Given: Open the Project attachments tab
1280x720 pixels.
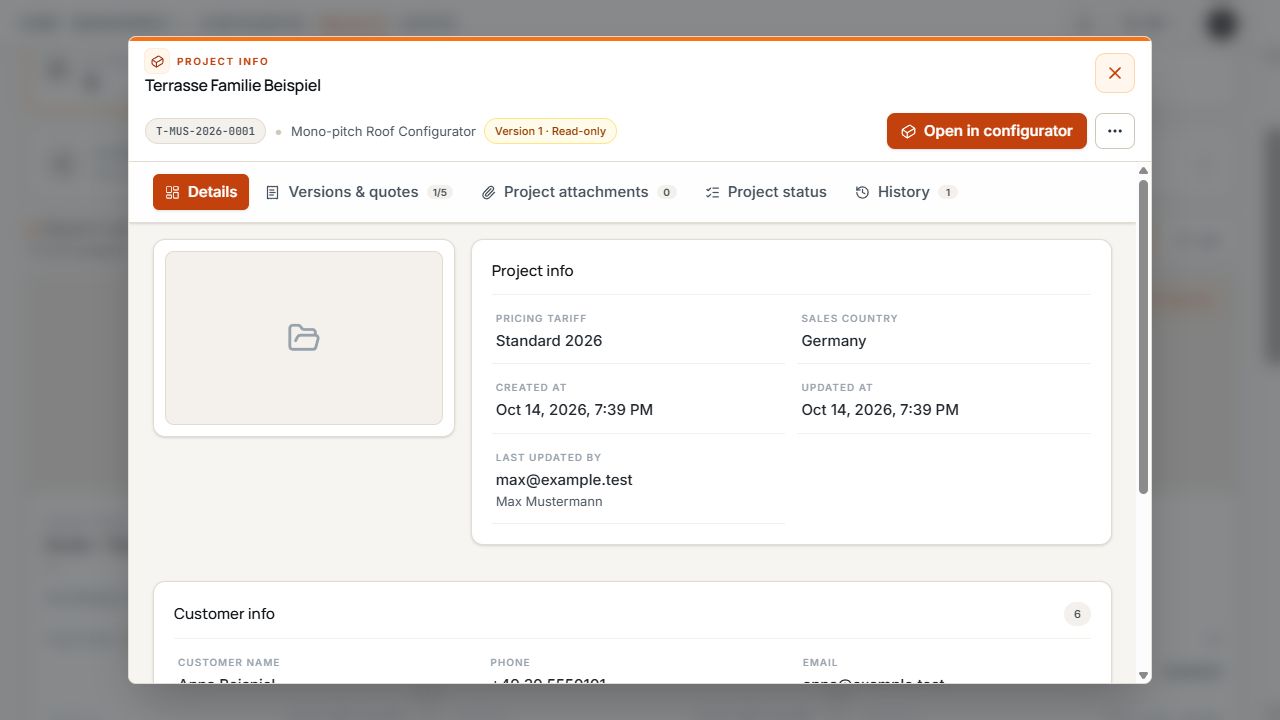Looking at the screenshot, I should (x=578, y=192).
